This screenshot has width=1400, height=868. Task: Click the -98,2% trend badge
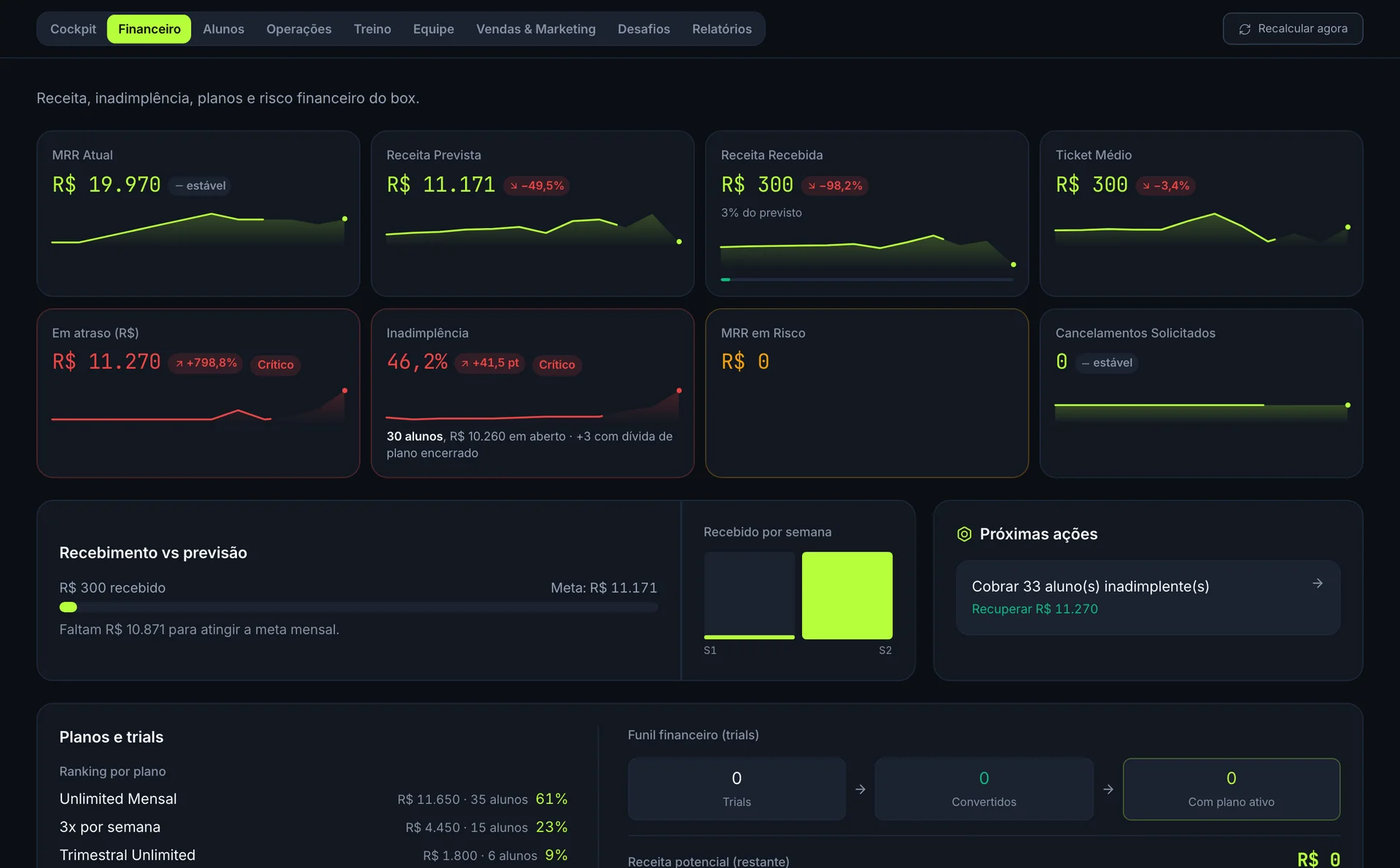click(x=835, y=186)
